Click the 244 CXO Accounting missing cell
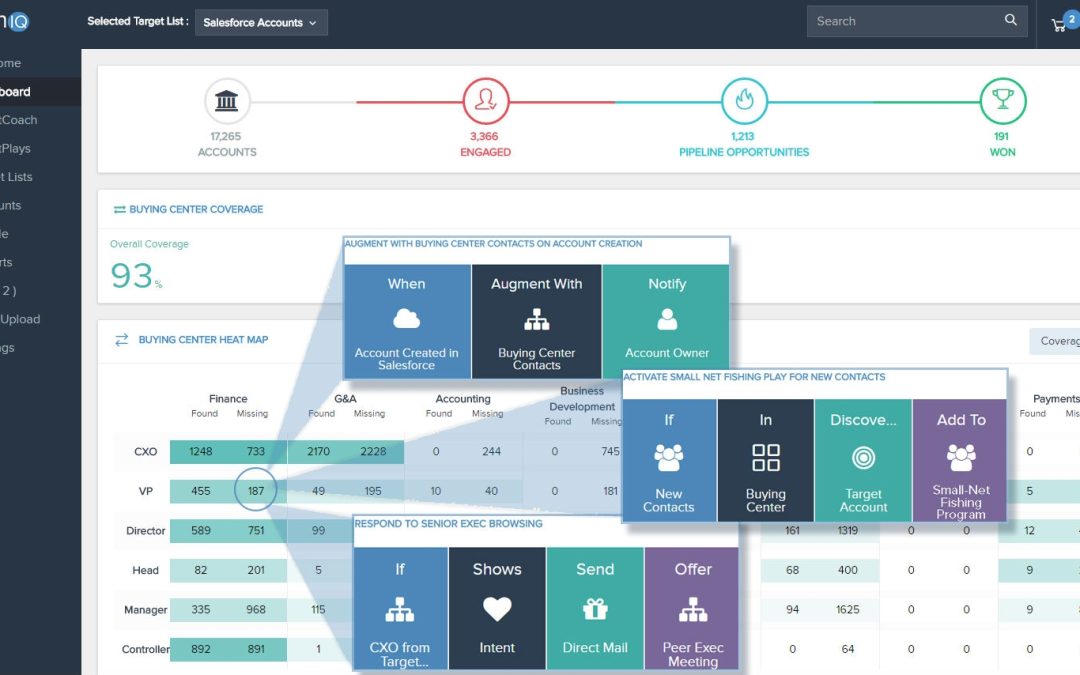This screenshot has height=675, width=1080. (x=491, y=452)
